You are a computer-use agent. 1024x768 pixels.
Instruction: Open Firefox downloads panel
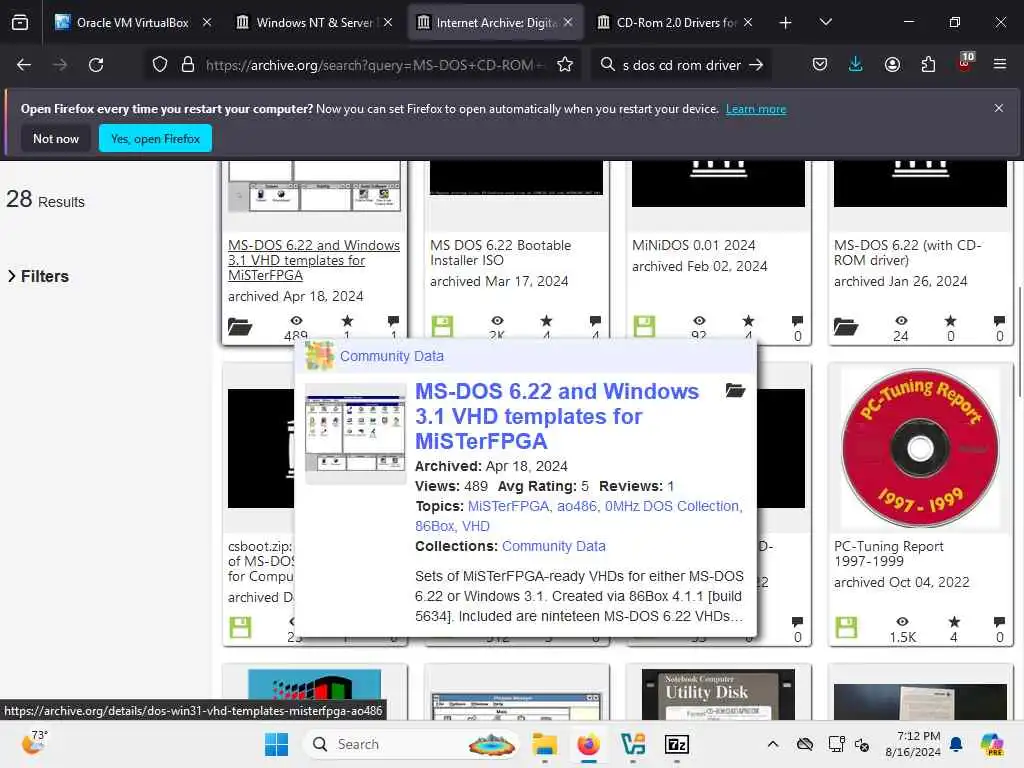click(x=856, y=65)
